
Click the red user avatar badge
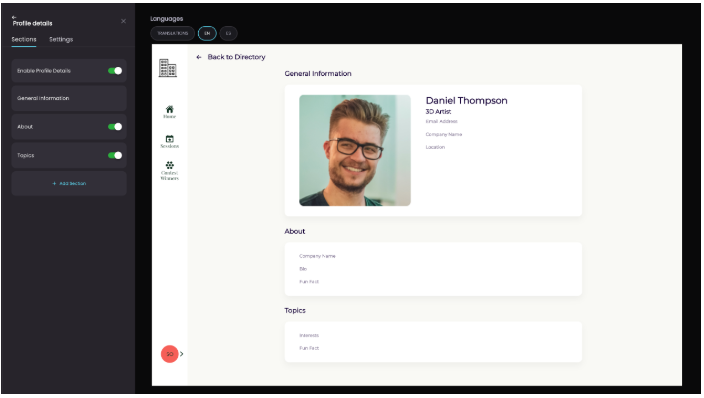pyautogui.click(x=170, y=354)
